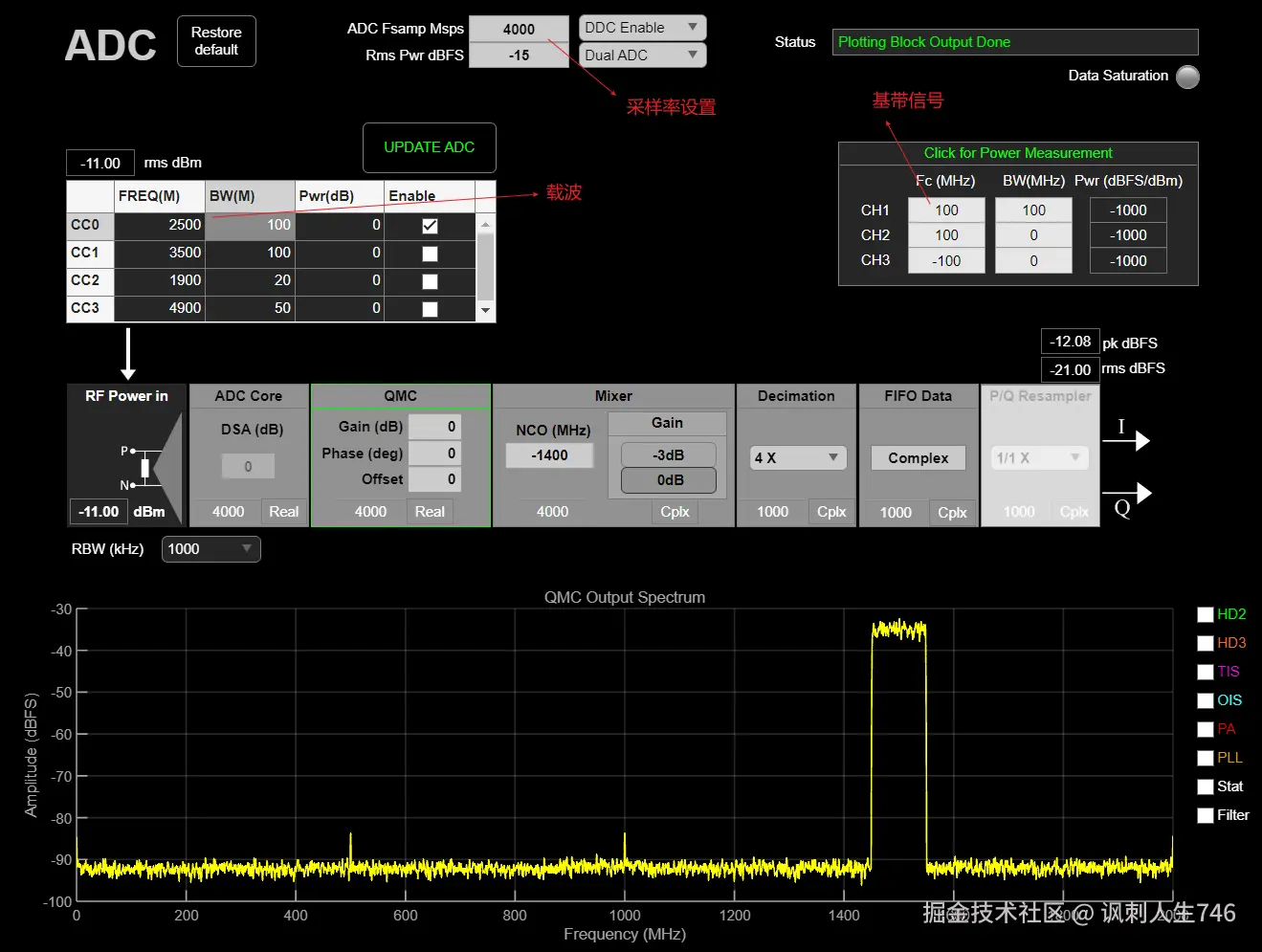The image size is (1262, 952).
Task: Click the carrier table scroll up arrow
Action: (x=485, y=224)
